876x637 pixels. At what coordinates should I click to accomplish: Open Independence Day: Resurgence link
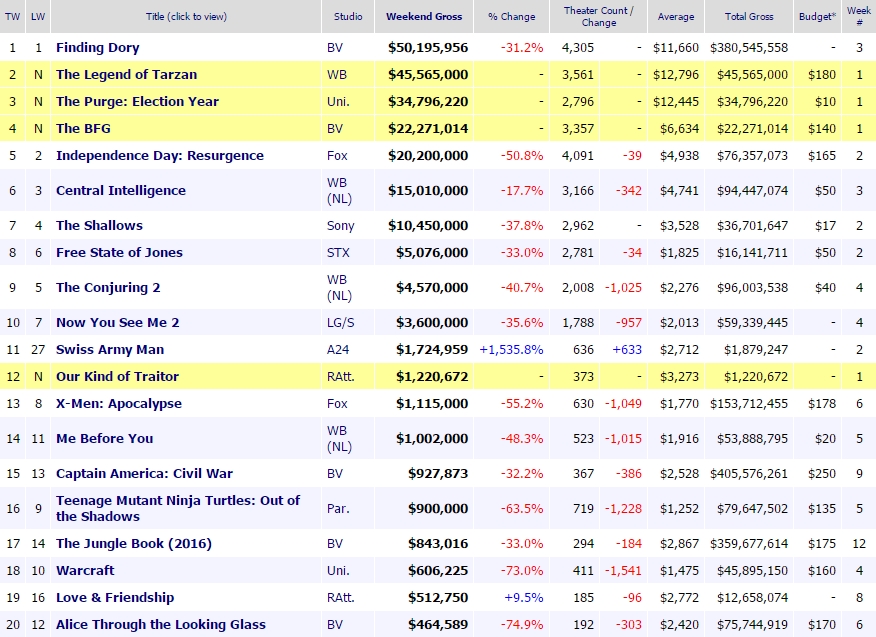(160, 155)
